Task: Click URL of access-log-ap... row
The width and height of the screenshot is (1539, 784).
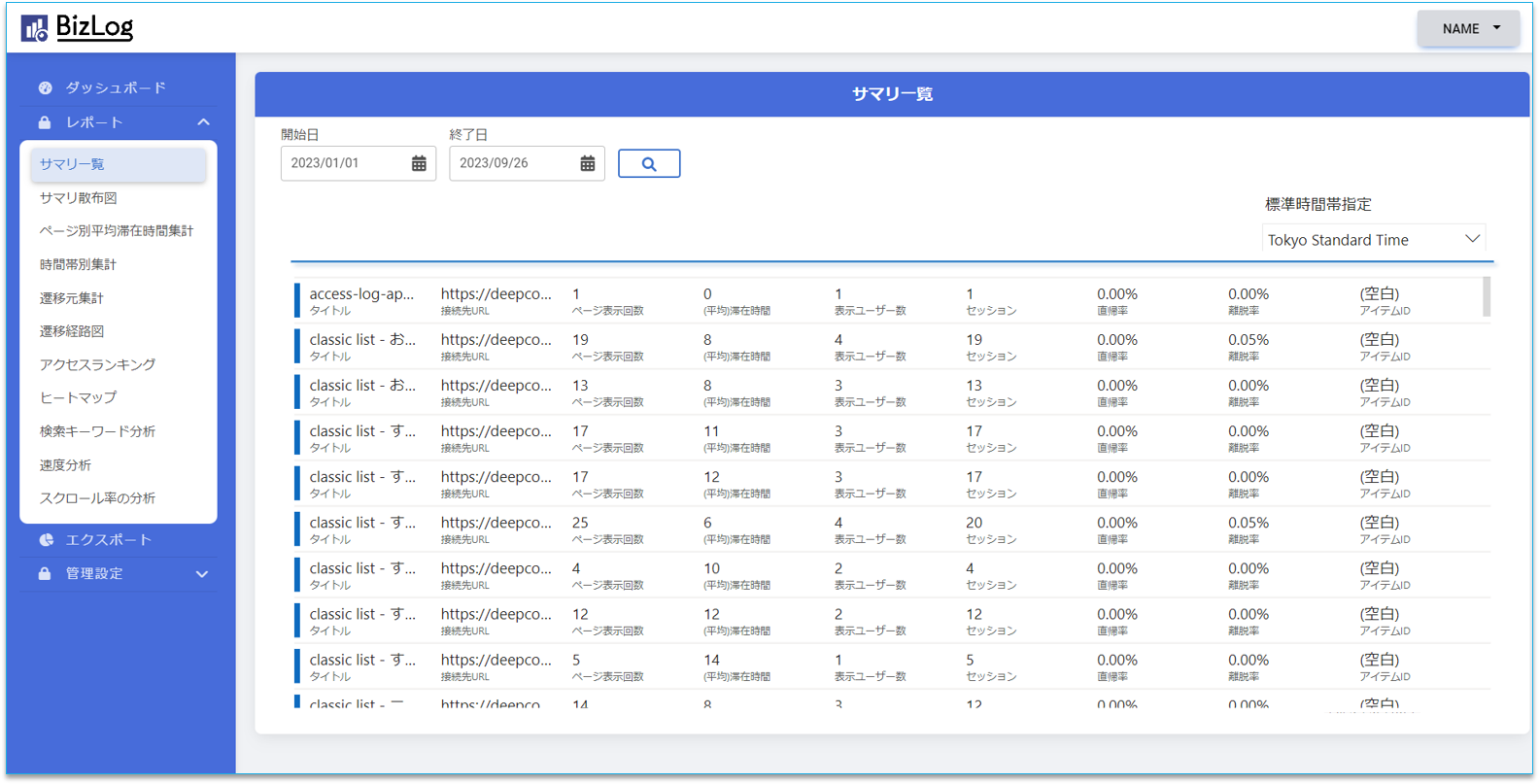Action: coord(496,294)
